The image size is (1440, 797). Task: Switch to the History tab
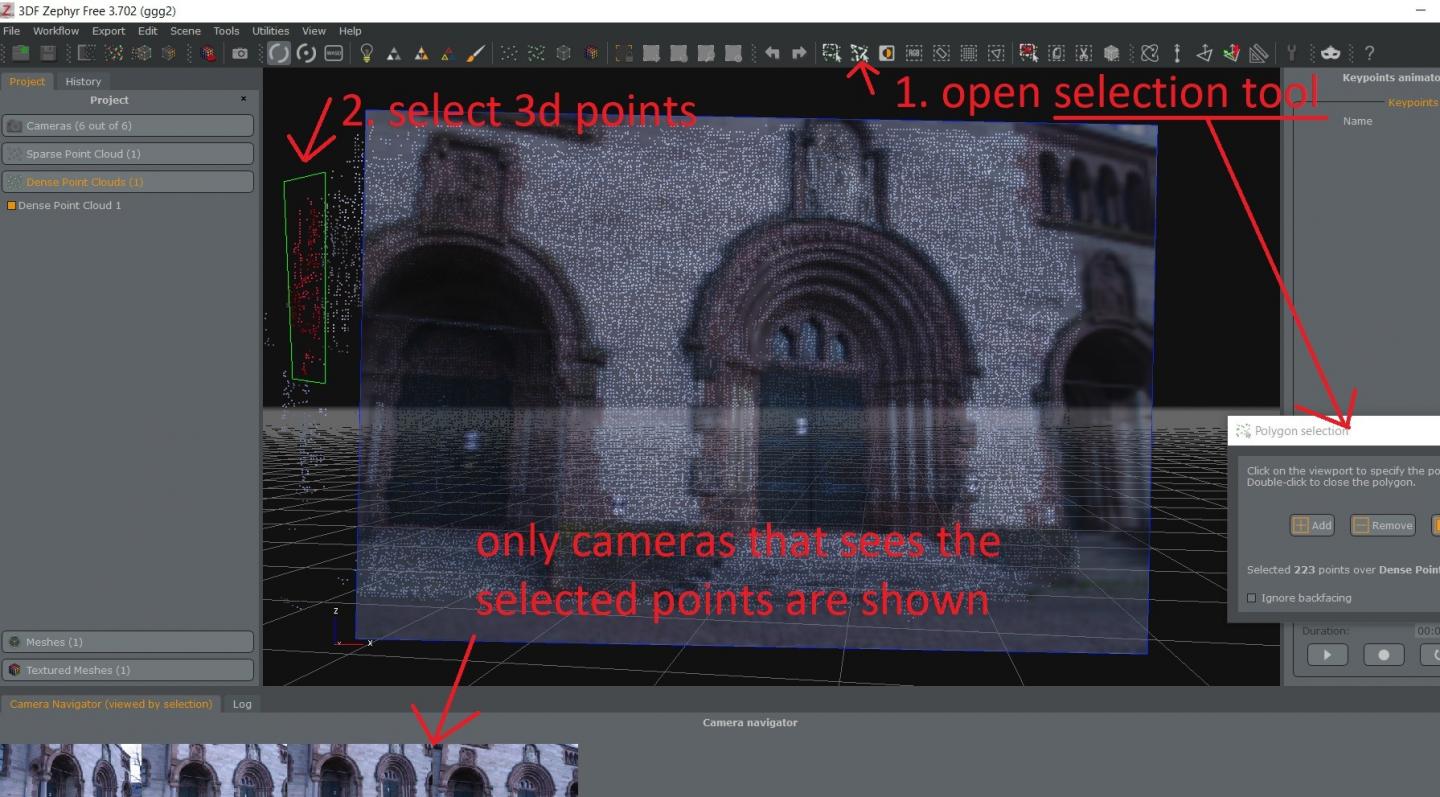tap(83, 81)
